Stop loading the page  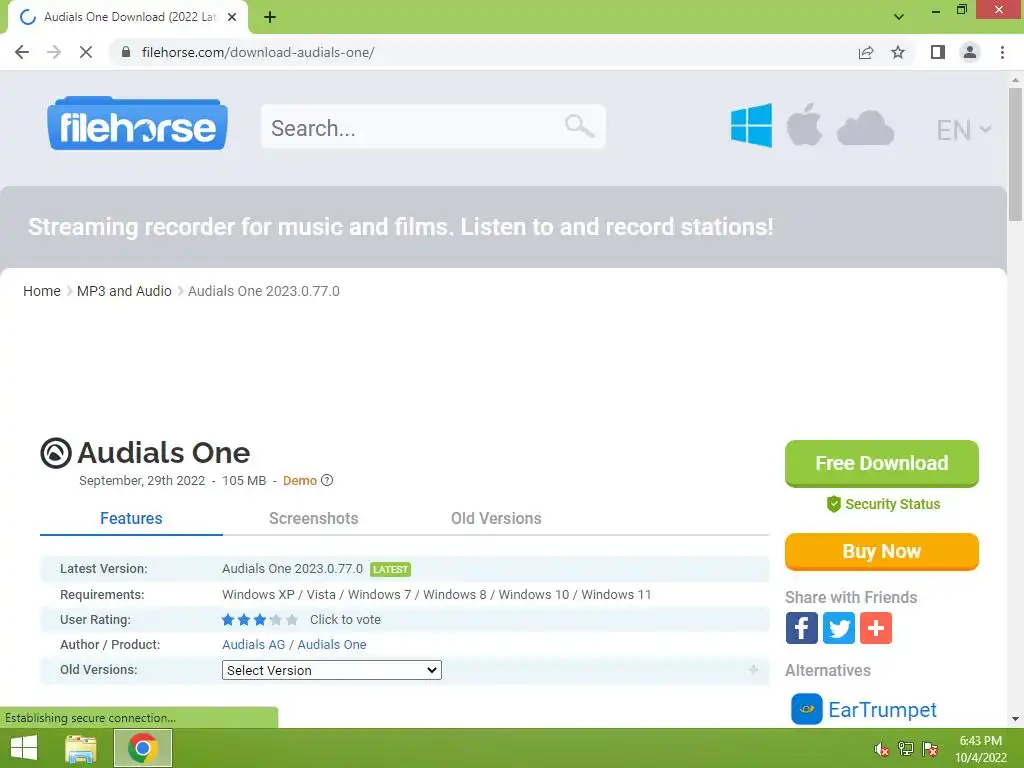point(86,52)
